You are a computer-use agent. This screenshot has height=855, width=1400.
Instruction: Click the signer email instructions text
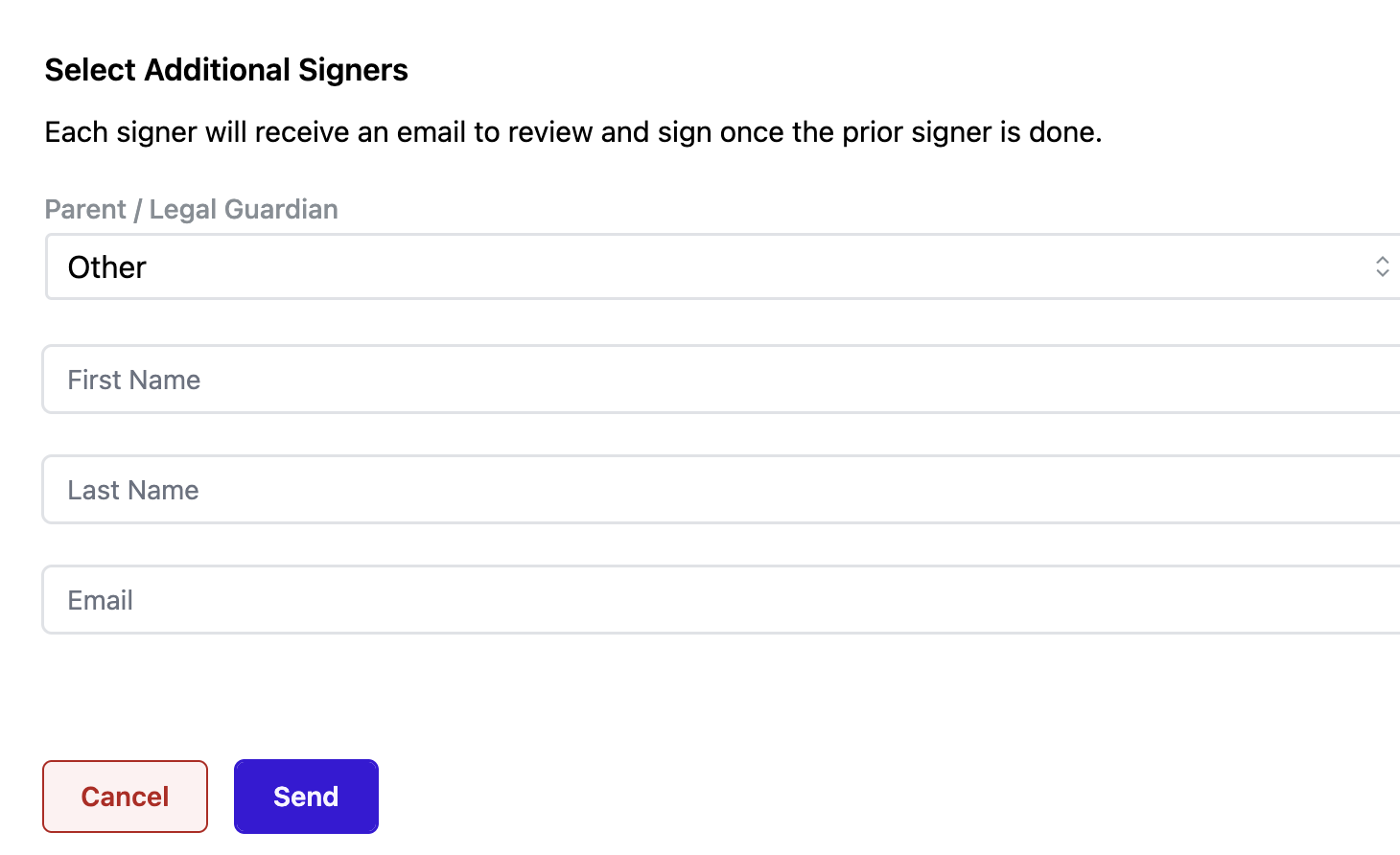[x=572, y=132]
